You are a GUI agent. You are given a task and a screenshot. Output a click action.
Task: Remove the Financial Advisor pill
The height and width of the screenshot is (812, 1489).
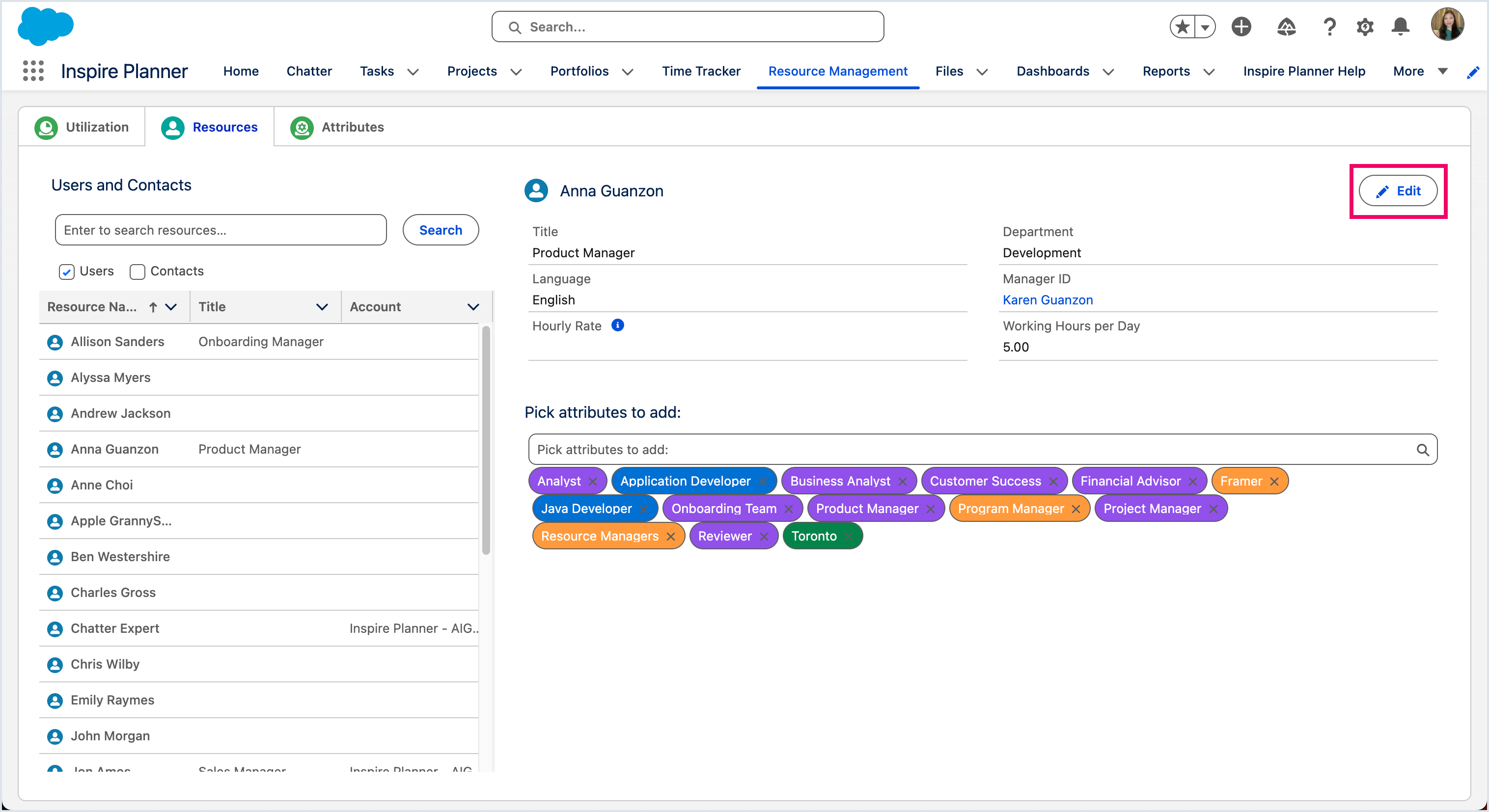point(1192,482)
